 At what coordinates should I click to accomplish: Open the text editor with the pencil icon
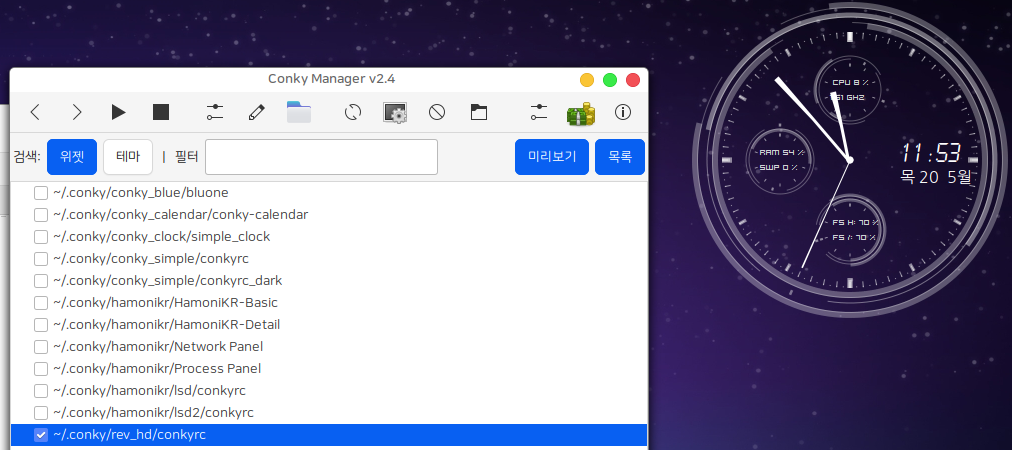pyautogui.click(x=256, y=112)
